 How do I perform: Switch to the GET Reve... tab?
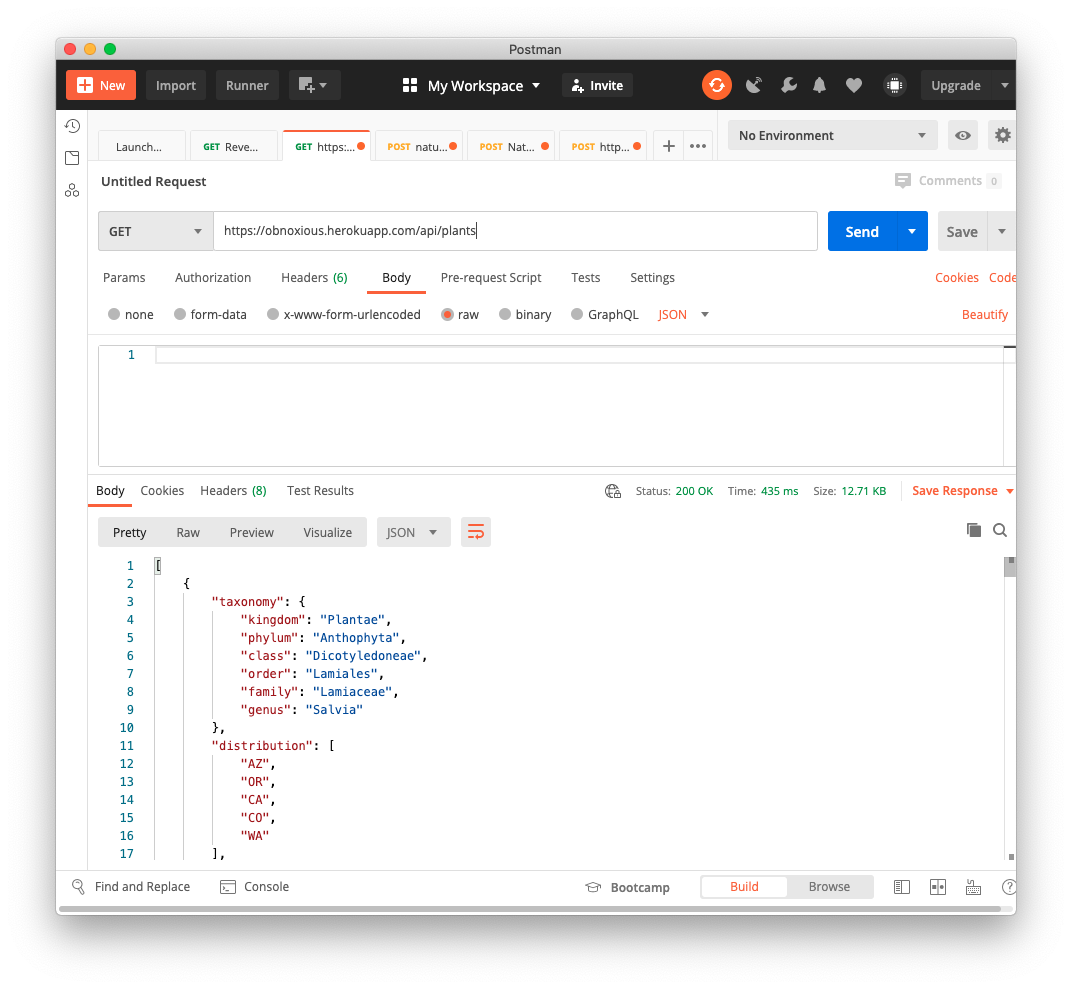pyautogui.click(x=233, y=146)
